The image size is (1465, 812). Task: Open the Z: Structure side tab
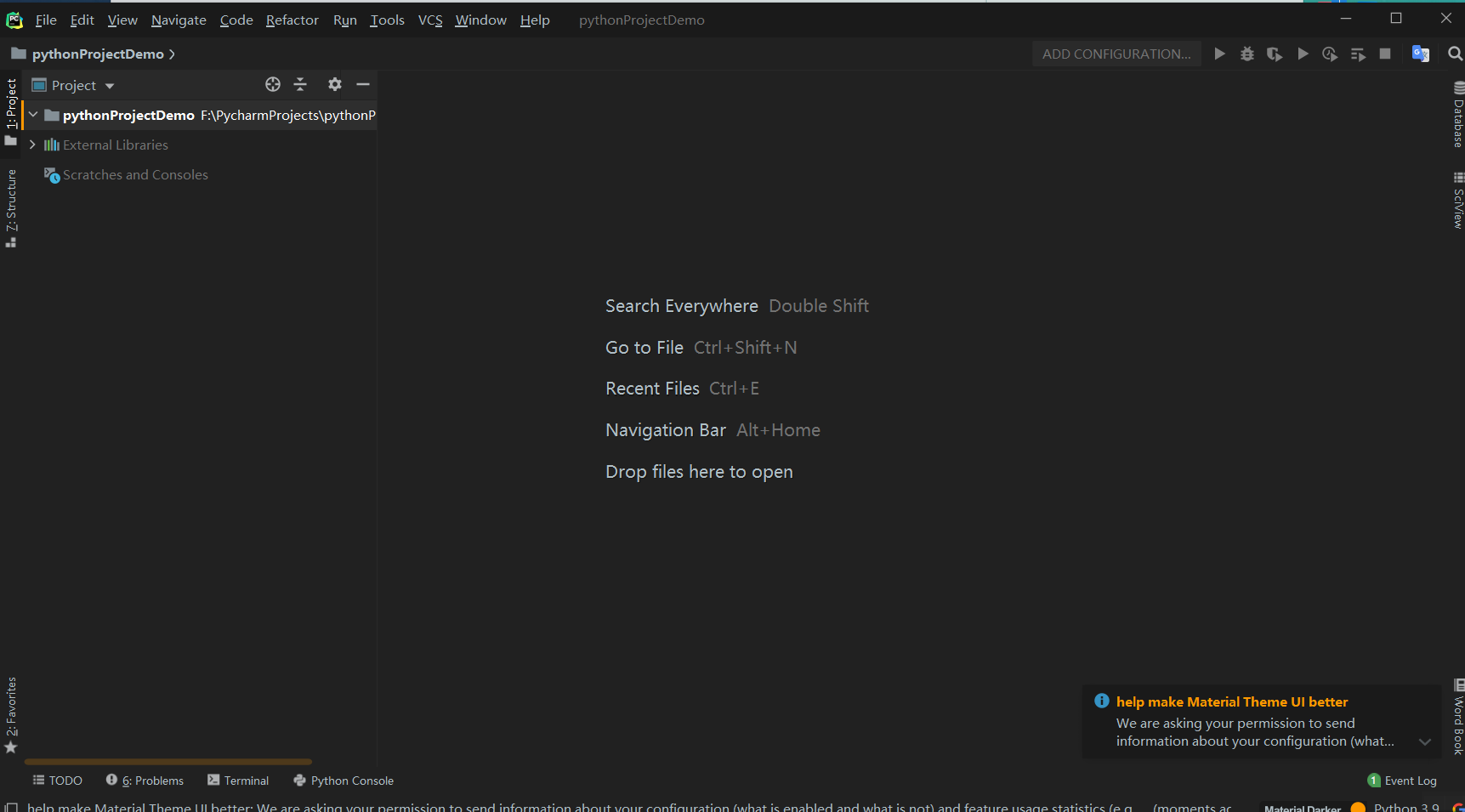[x=11, y=208]
